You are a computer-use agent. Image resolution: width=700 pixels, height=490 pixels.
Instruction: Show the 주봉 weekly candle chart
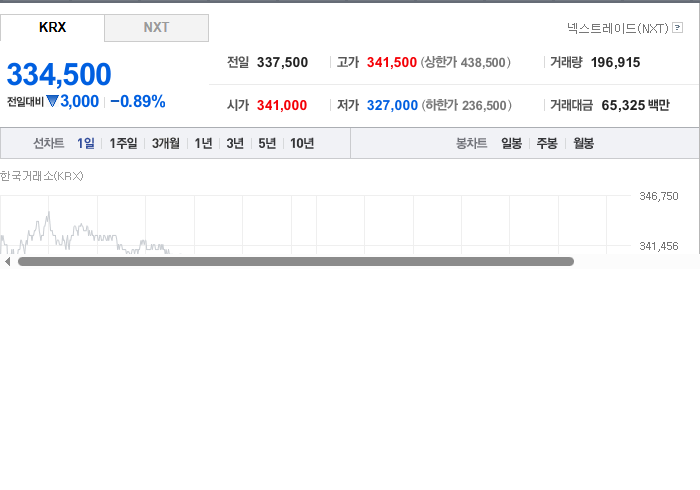[547, 143]
